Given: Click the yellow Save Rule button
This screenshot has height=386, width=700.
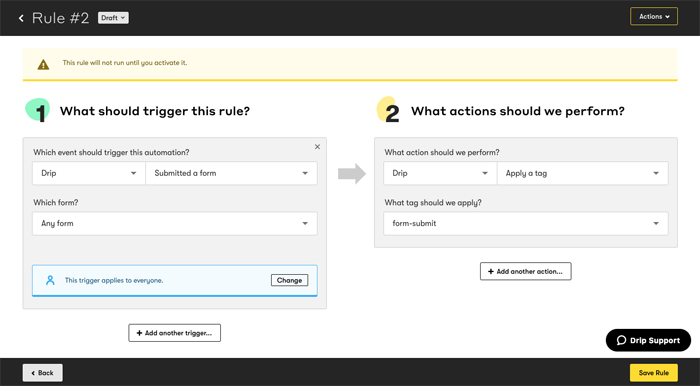Looking at the screenshot, I should coord(654,373).
